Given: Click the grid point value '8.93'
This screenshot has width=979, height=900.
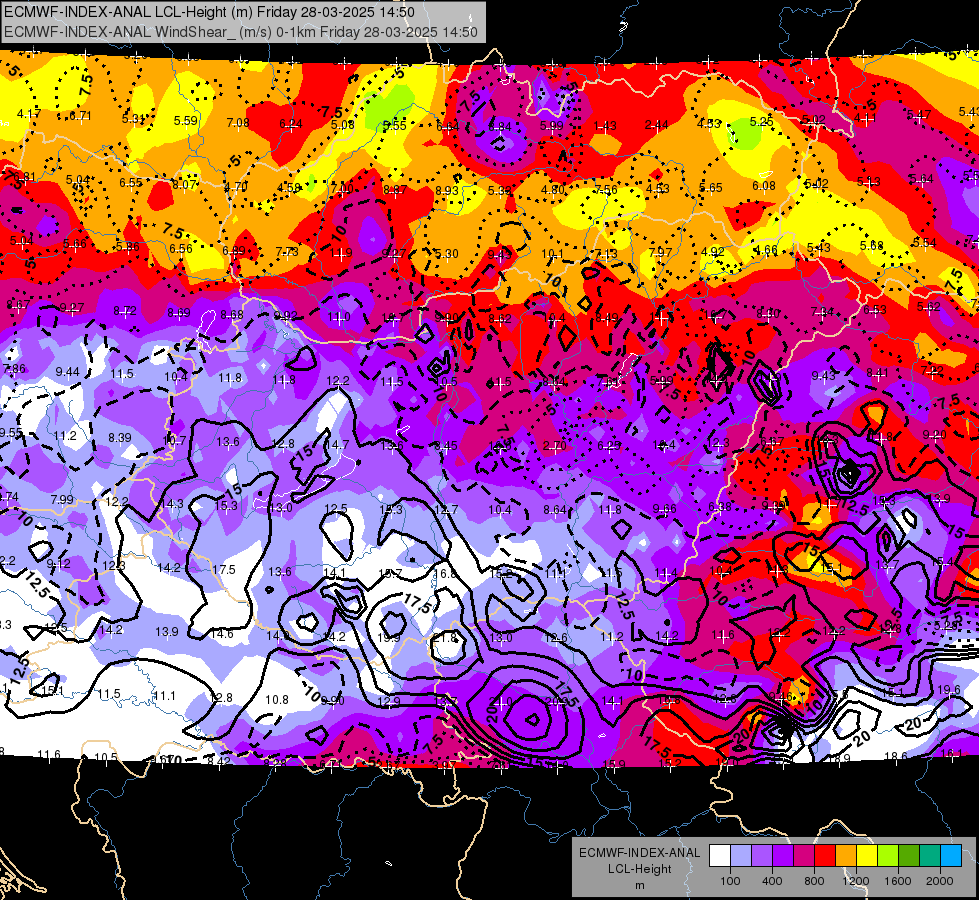Looking at the screenshot, I should tap(447, 190).
